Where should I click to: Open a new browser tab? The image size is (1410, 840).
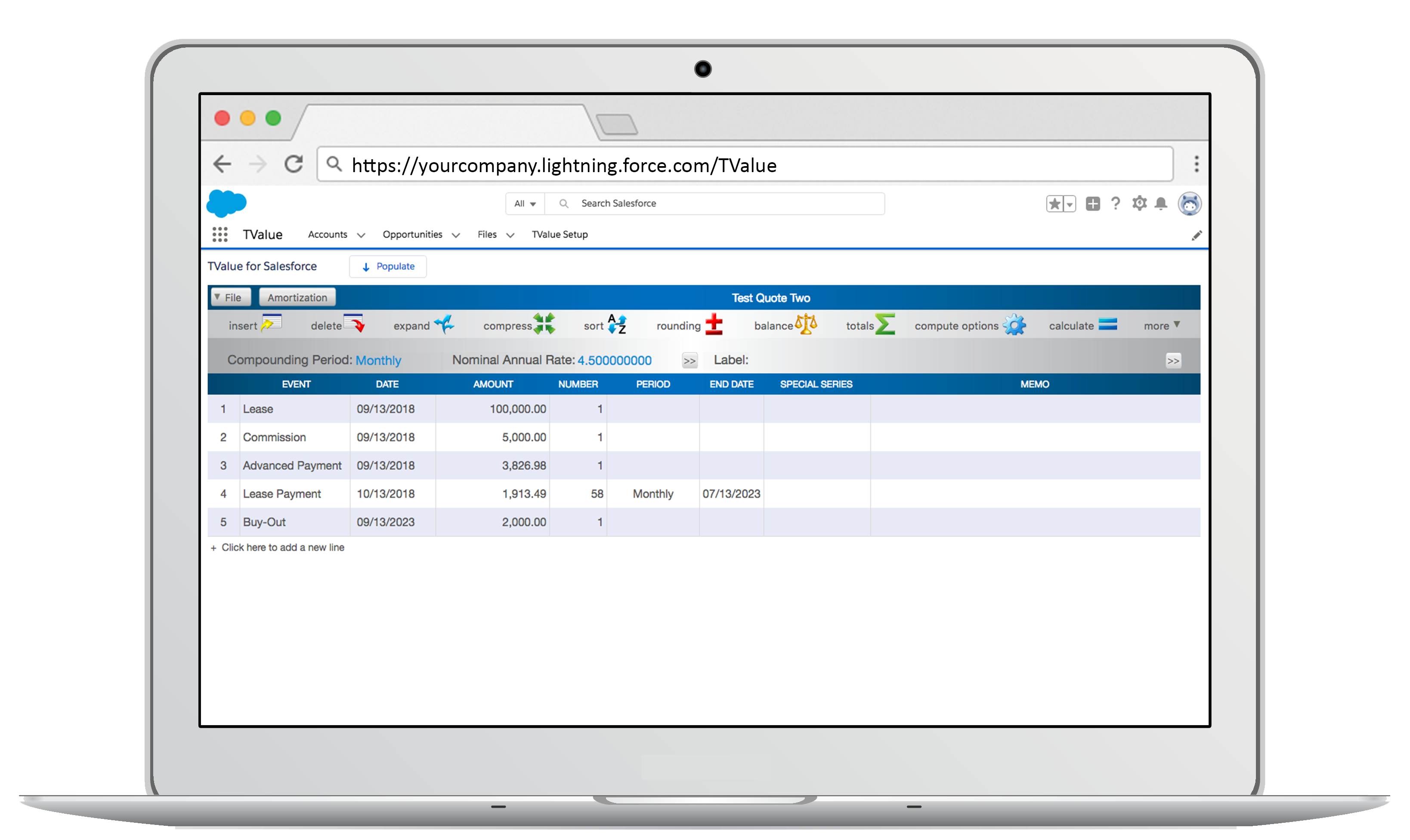click(x=617, y=124)
